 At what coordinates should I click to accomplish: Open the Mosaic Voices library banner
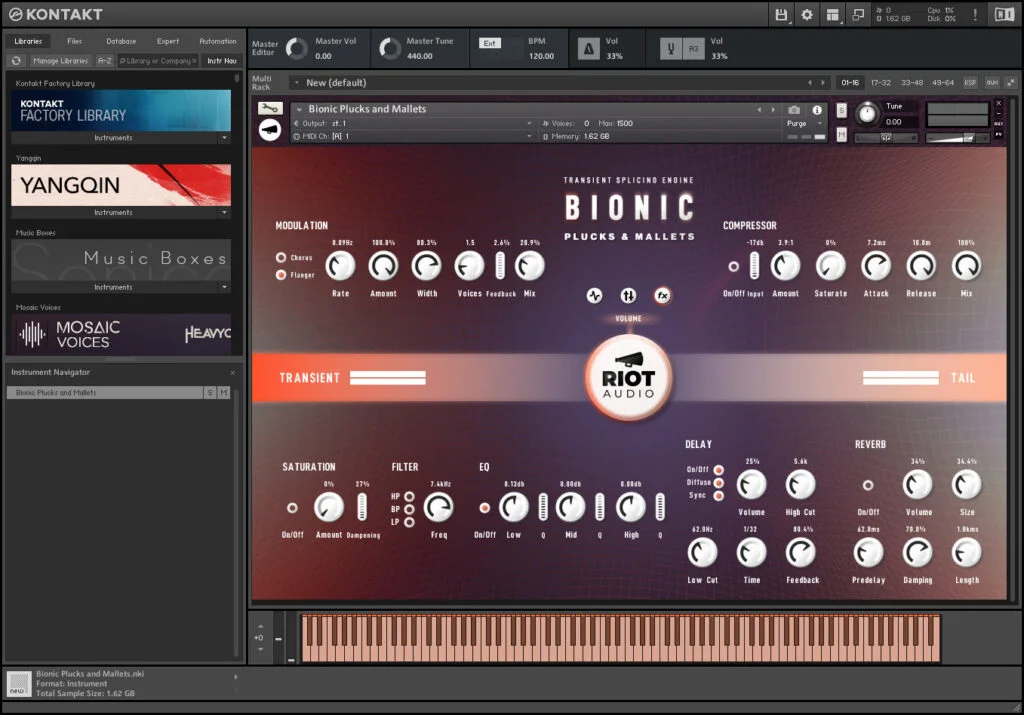pos(121,335)
